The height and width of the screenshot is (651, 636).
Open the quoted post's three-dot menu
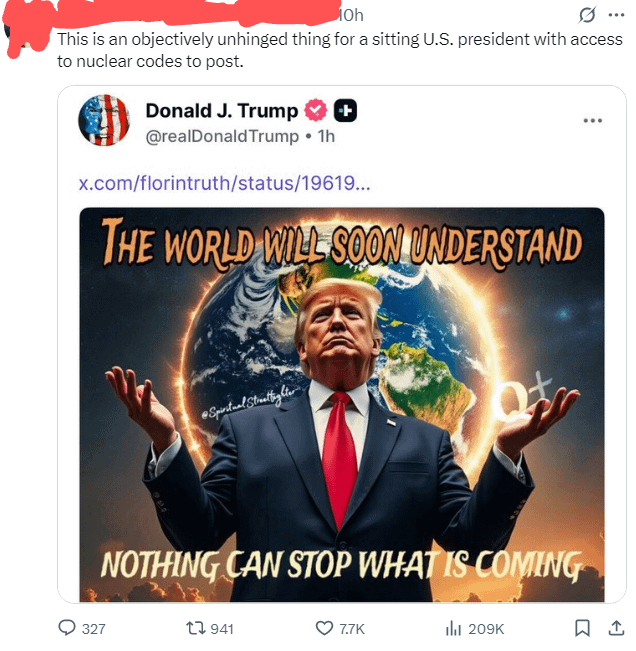point(592,120)
